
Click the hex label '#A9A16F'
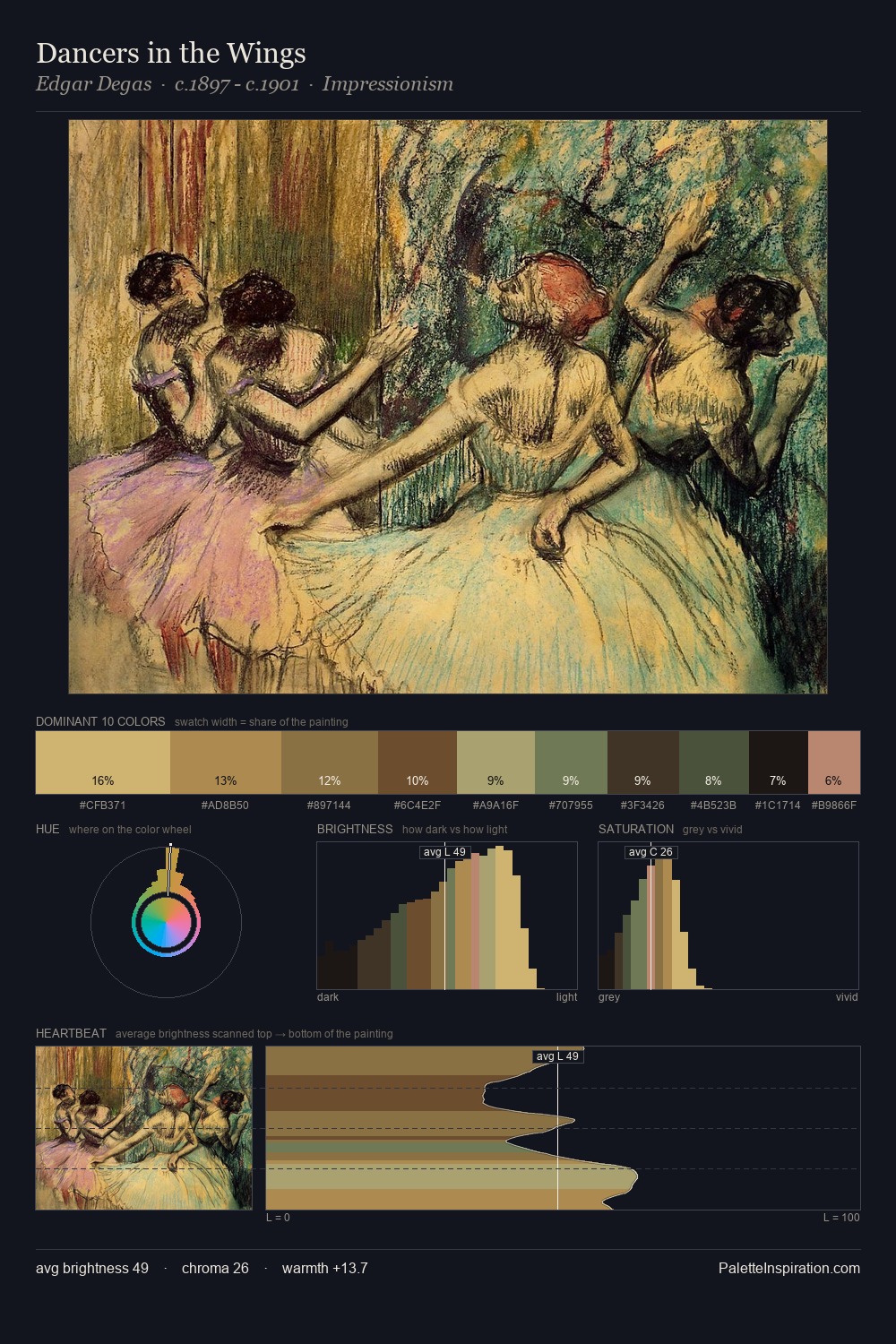pyautogui.click(x=495, y=806)
